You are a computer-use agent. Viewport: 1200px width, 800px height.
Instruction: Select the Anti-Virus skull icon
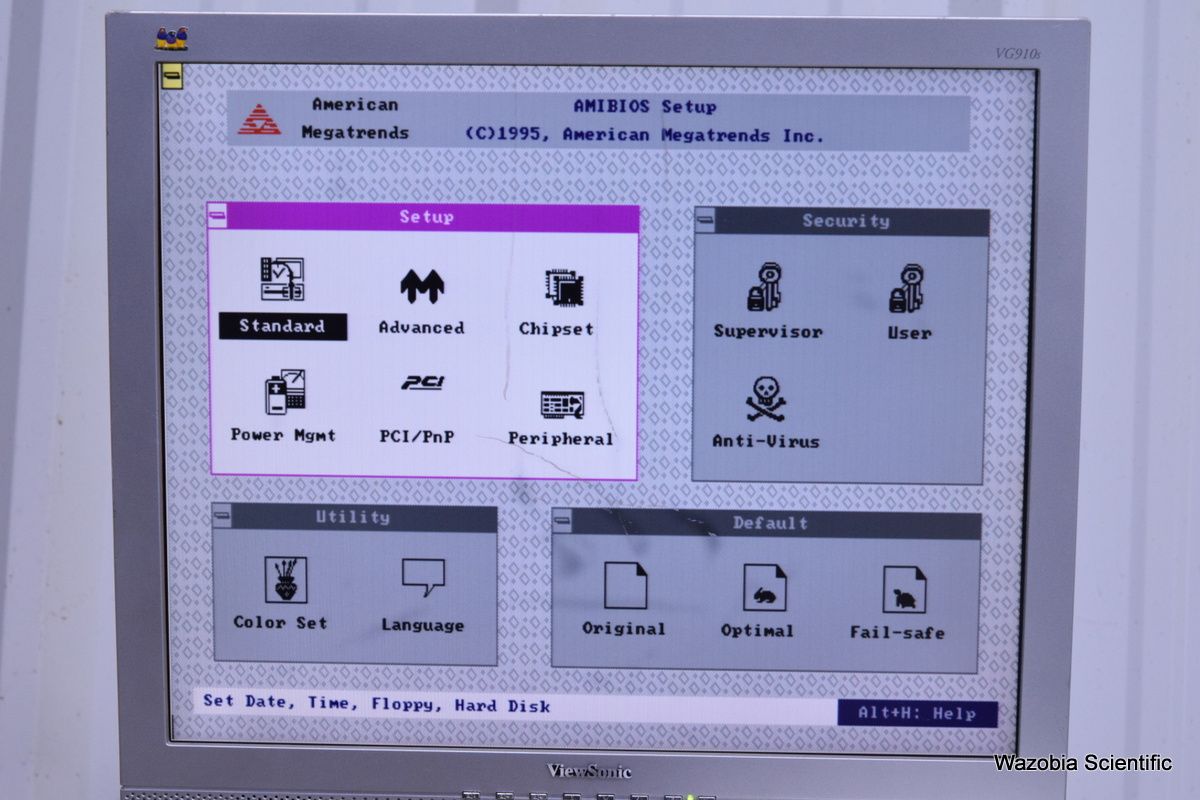tap(766, 399)
